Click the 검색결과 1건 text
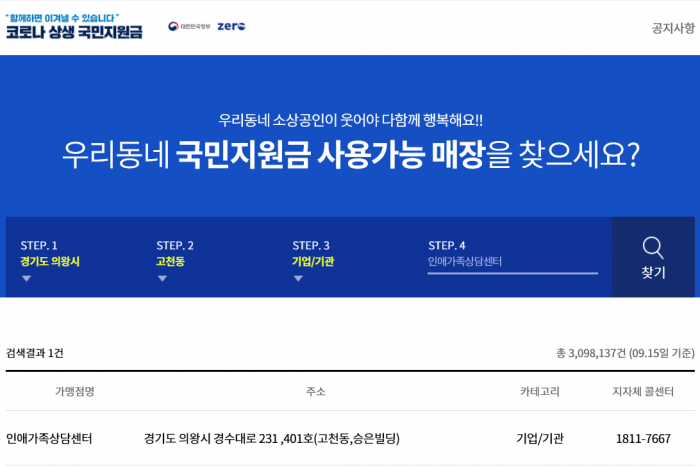The width and height of the screenshot is (700, 468). click(35, 353)
